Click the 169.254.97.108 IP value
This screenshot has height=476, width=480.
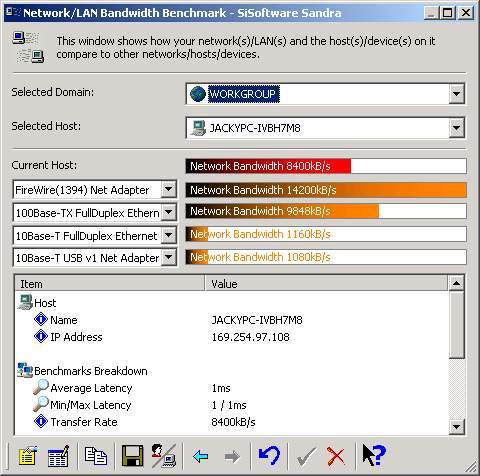pyautogui.click(x=251, y=337)
